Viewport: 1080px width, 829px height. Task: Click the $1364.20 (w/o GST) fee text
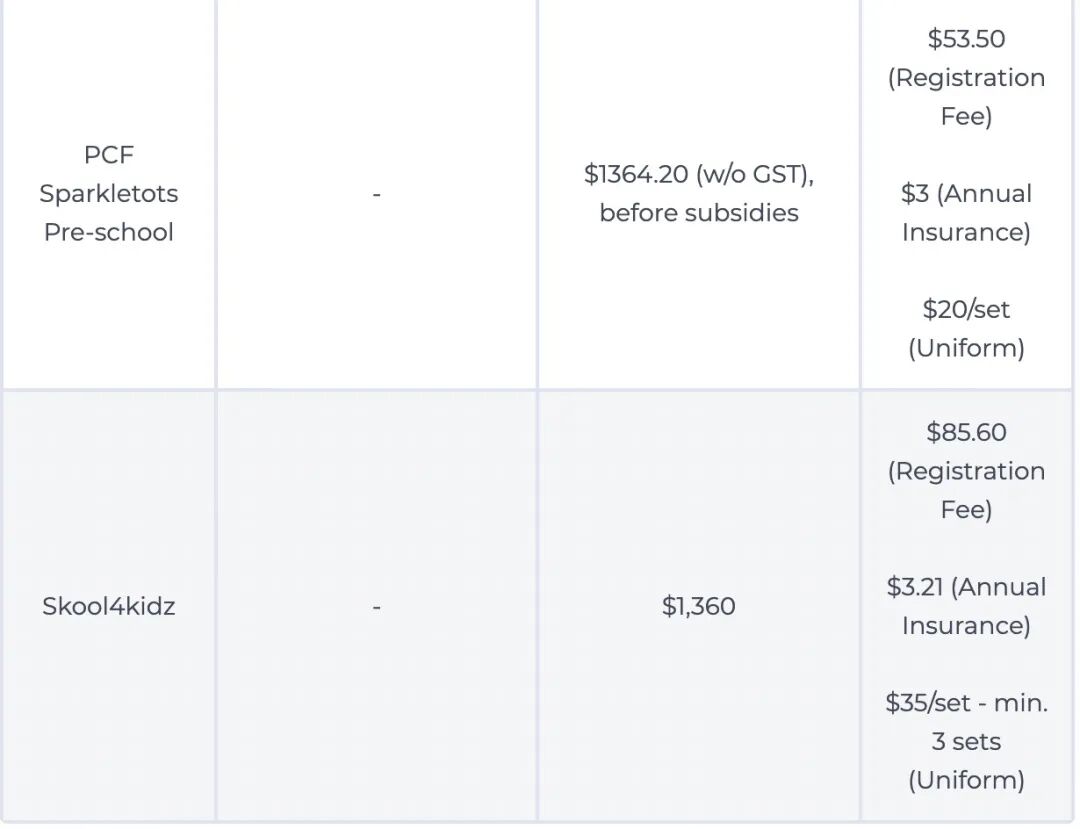pos(698,174)
